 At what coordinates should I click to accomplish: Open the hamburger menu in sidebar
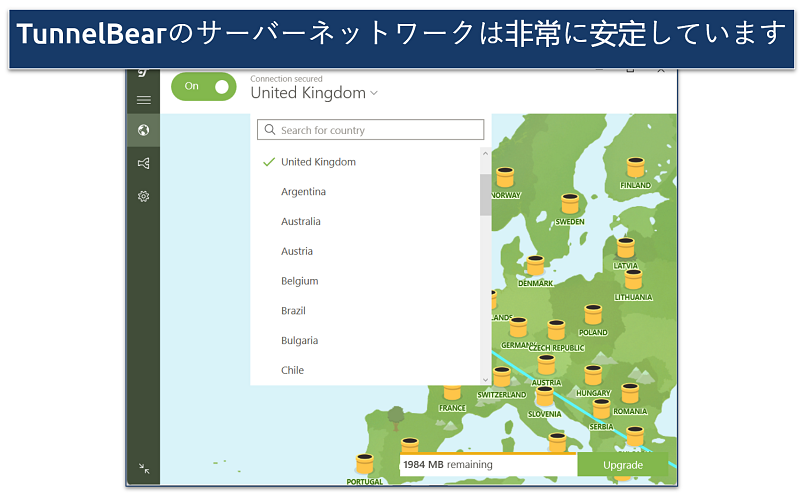coord(144,100)
